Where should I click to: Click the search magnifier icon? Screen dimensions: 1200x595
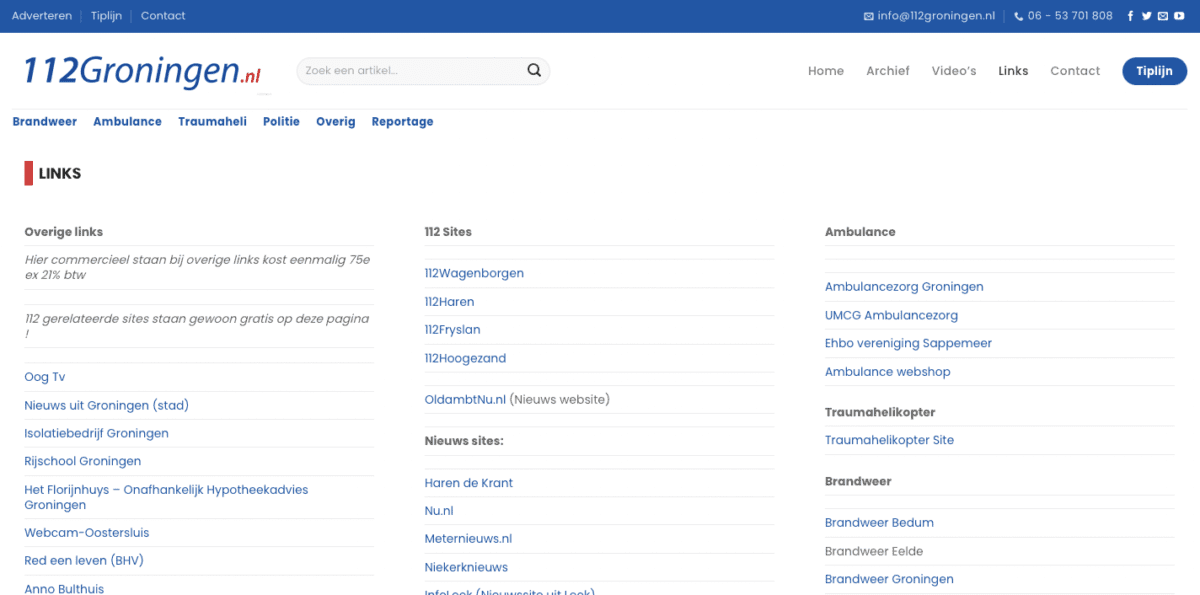click(x=534, y=71)
